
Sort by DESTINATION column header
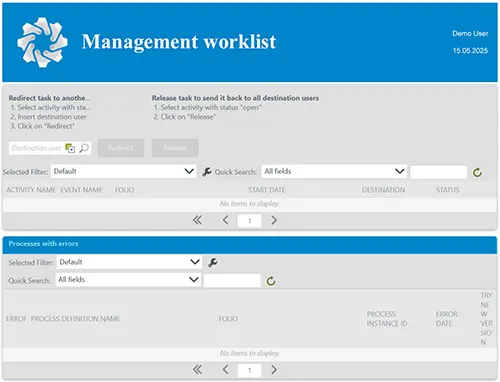[383, 190]
